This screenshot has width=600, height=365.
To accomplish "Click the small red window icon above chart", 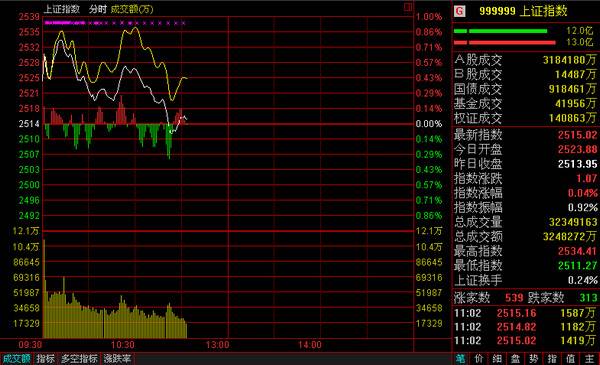I will 408,7.
